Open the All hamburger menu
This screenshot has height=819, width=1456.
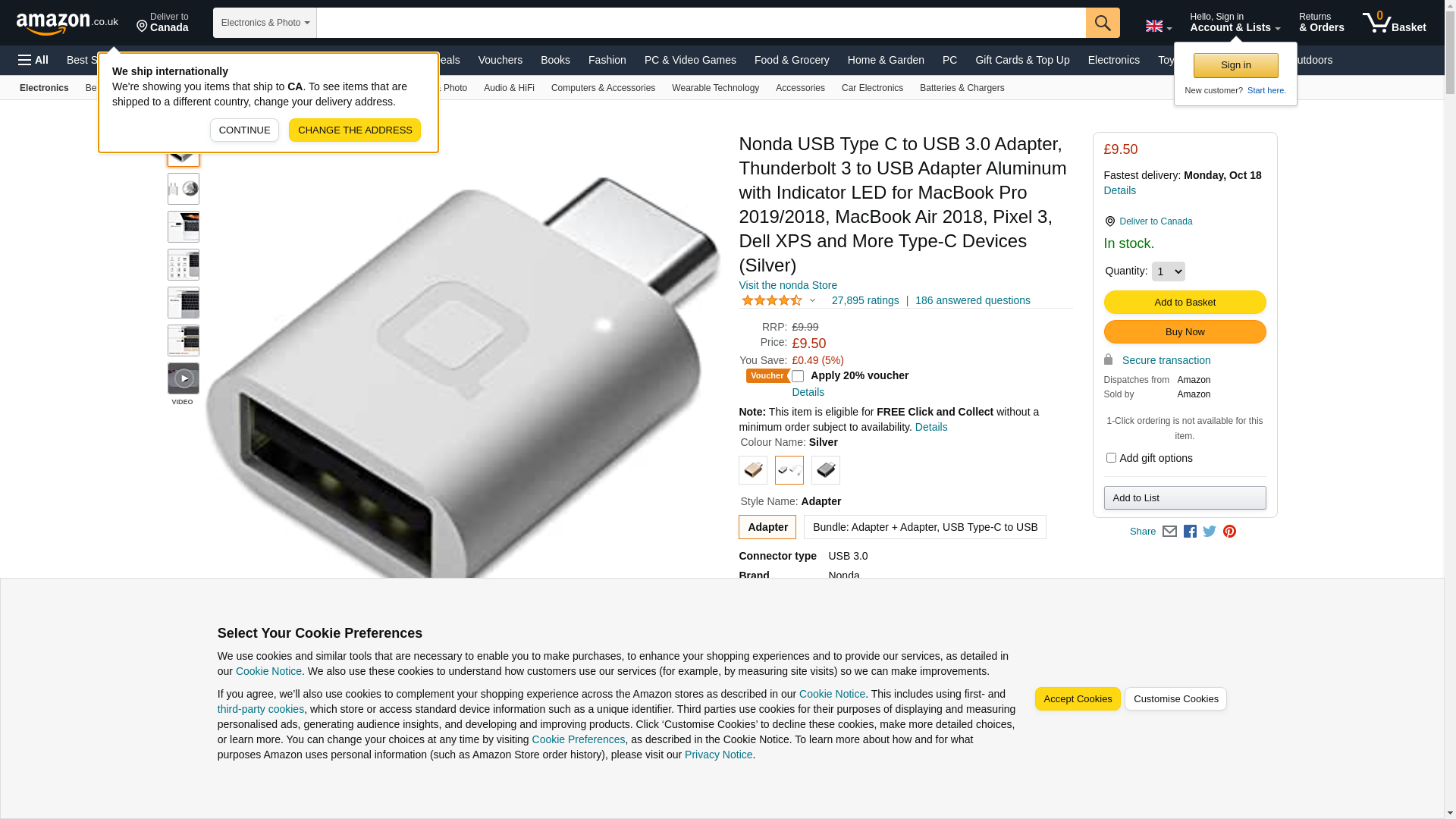click(33, 60)
